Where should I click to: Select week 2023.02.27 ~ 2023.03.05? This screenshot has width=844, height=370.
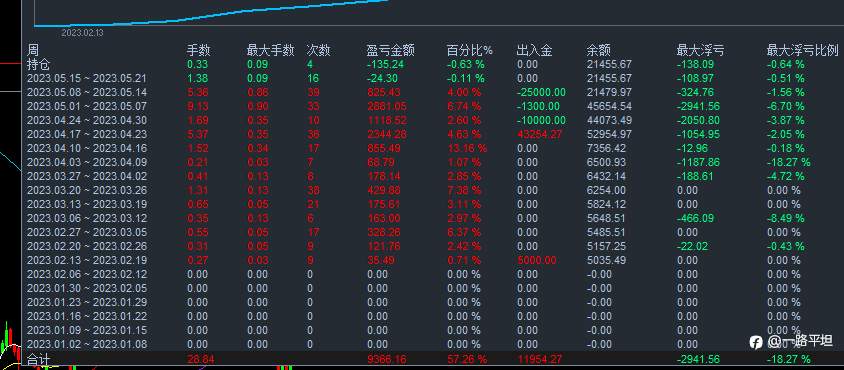click(x=87, y=233)
